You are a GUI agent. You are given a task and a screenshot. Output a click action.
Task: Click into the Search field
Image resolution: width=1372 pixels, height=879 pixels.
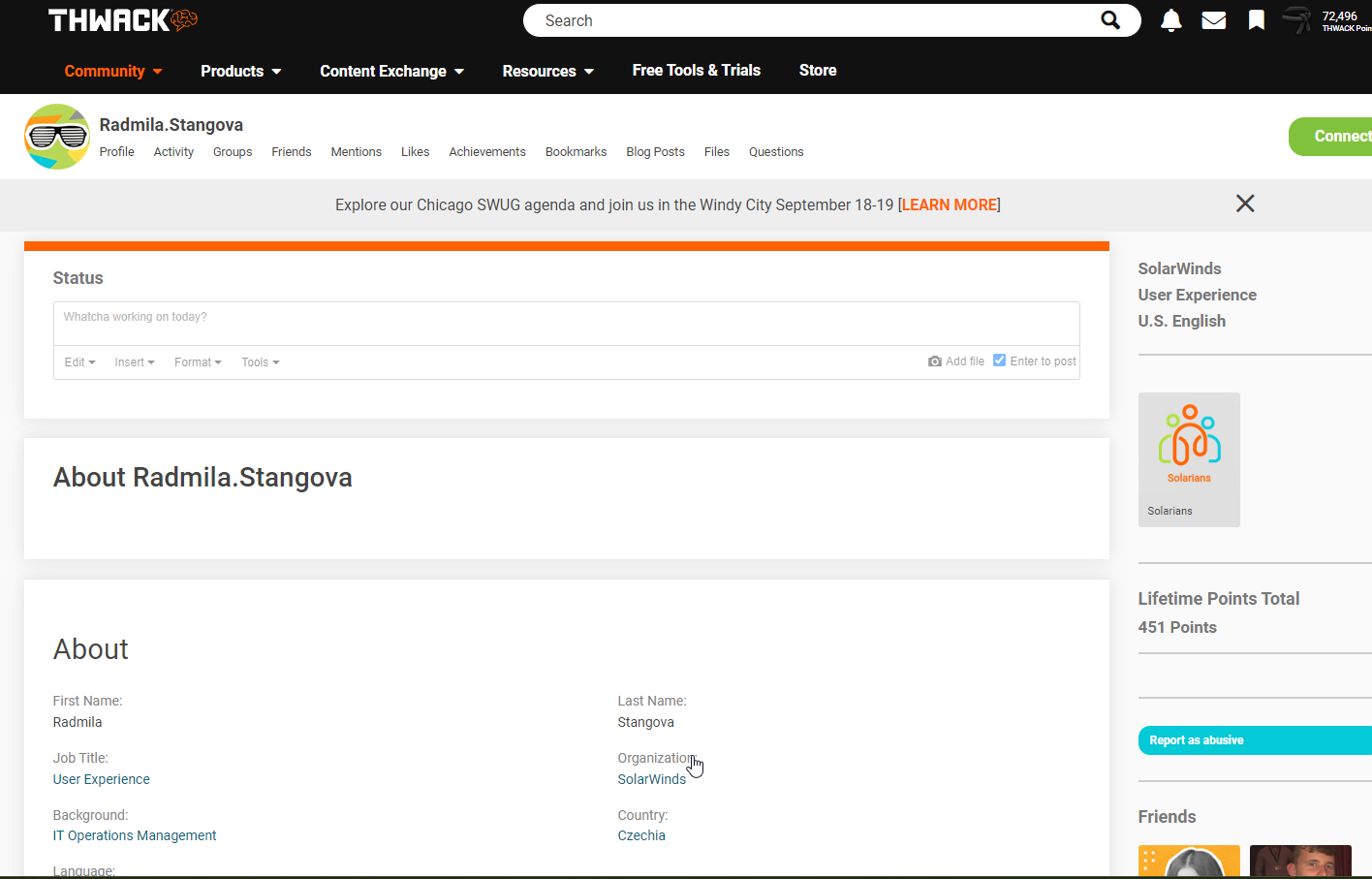(814, 20)
